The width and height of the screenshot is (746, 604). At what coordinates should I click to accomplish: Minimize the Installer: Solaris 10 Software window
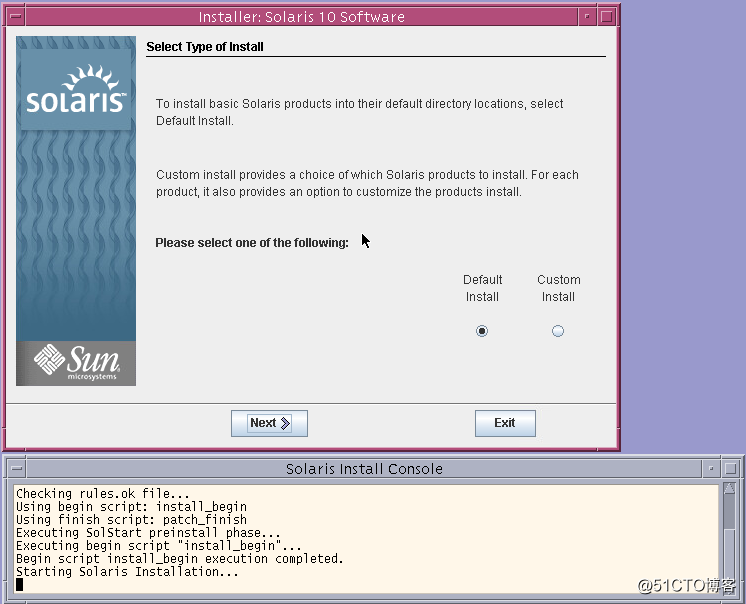[587, 16]
